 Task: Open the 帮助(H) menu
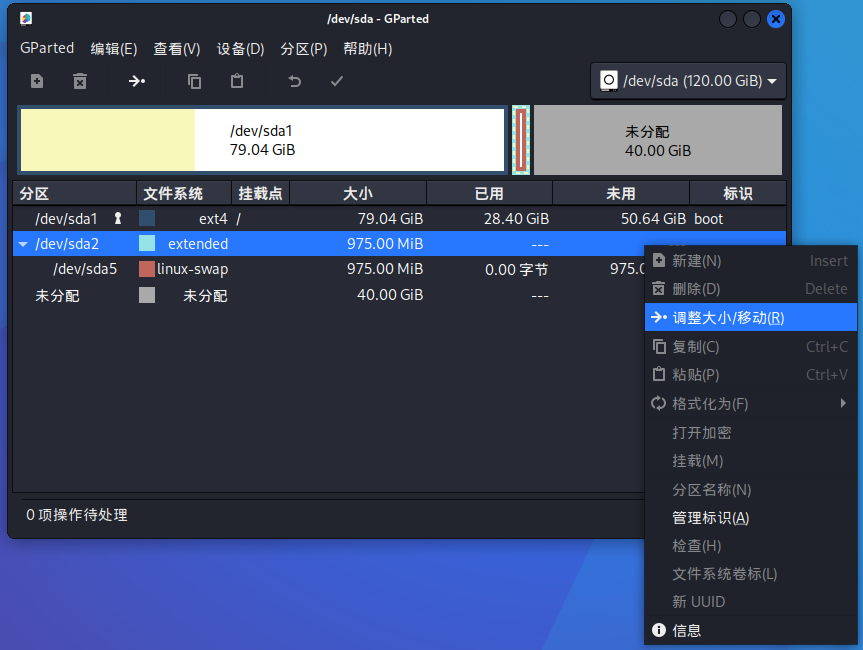coord(368,48)
